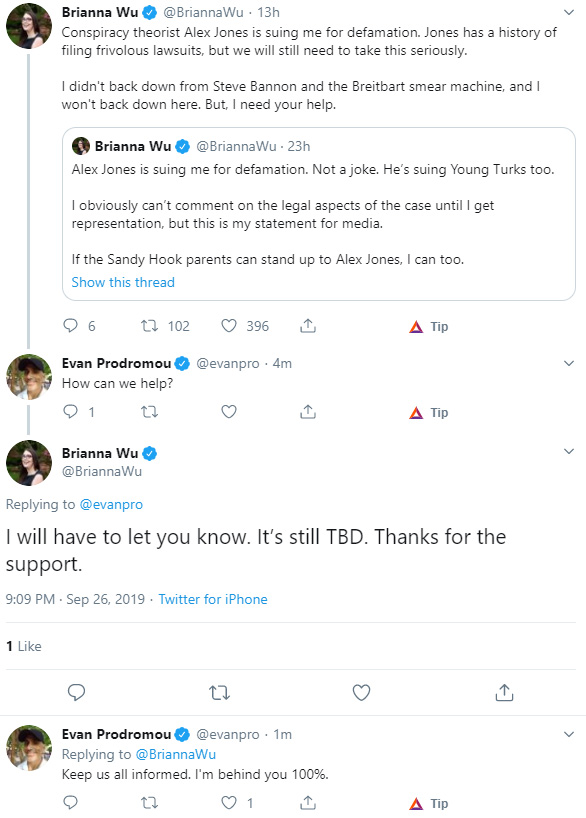Viewport: 586px width, 818px height.
Task: Open Twitter for iPhone source link
Action: [x=213, y=599]
